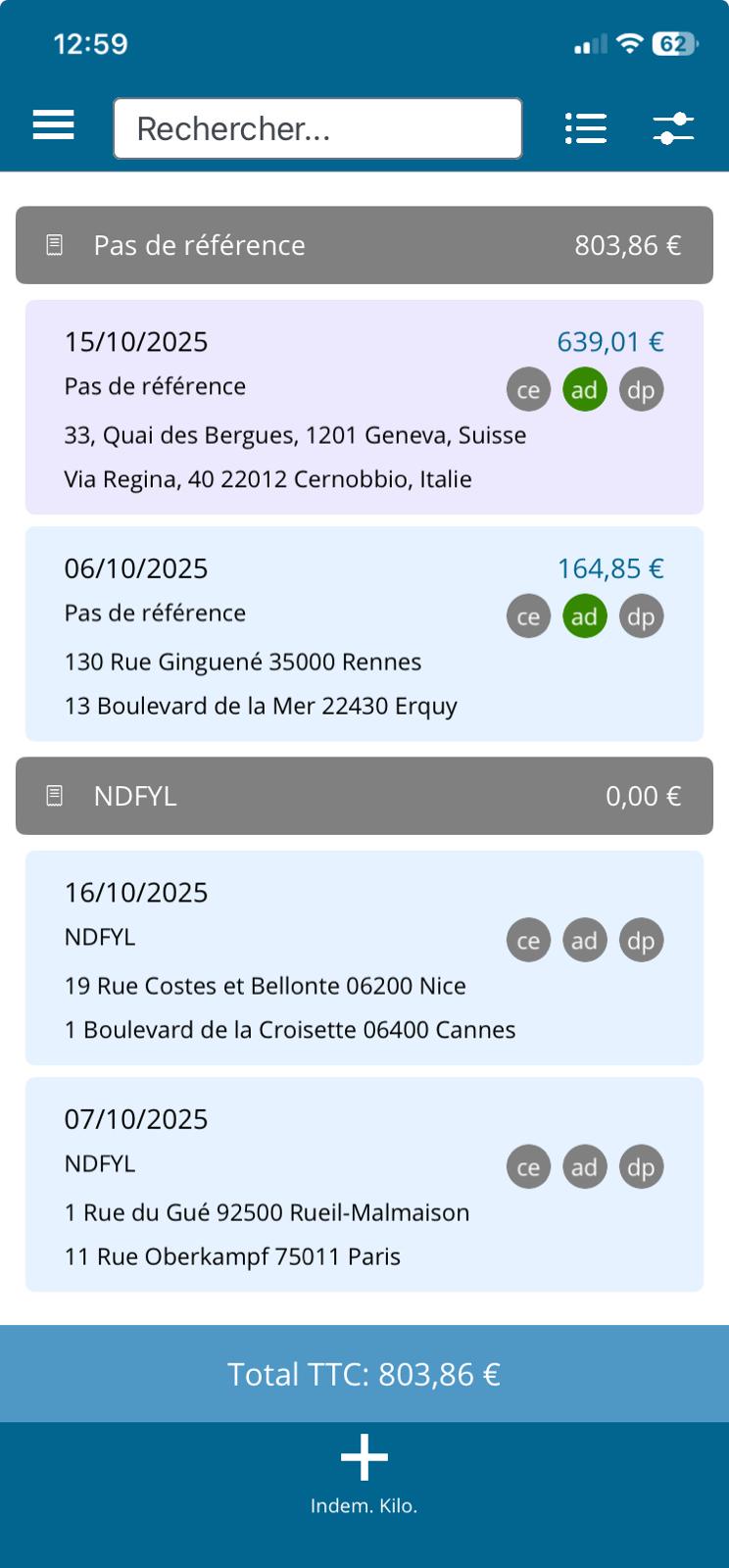729x1568 pixels.
Task: Toggle green 'ad' badge on 15/10/2025 trip
Action: tap(585, 390)
